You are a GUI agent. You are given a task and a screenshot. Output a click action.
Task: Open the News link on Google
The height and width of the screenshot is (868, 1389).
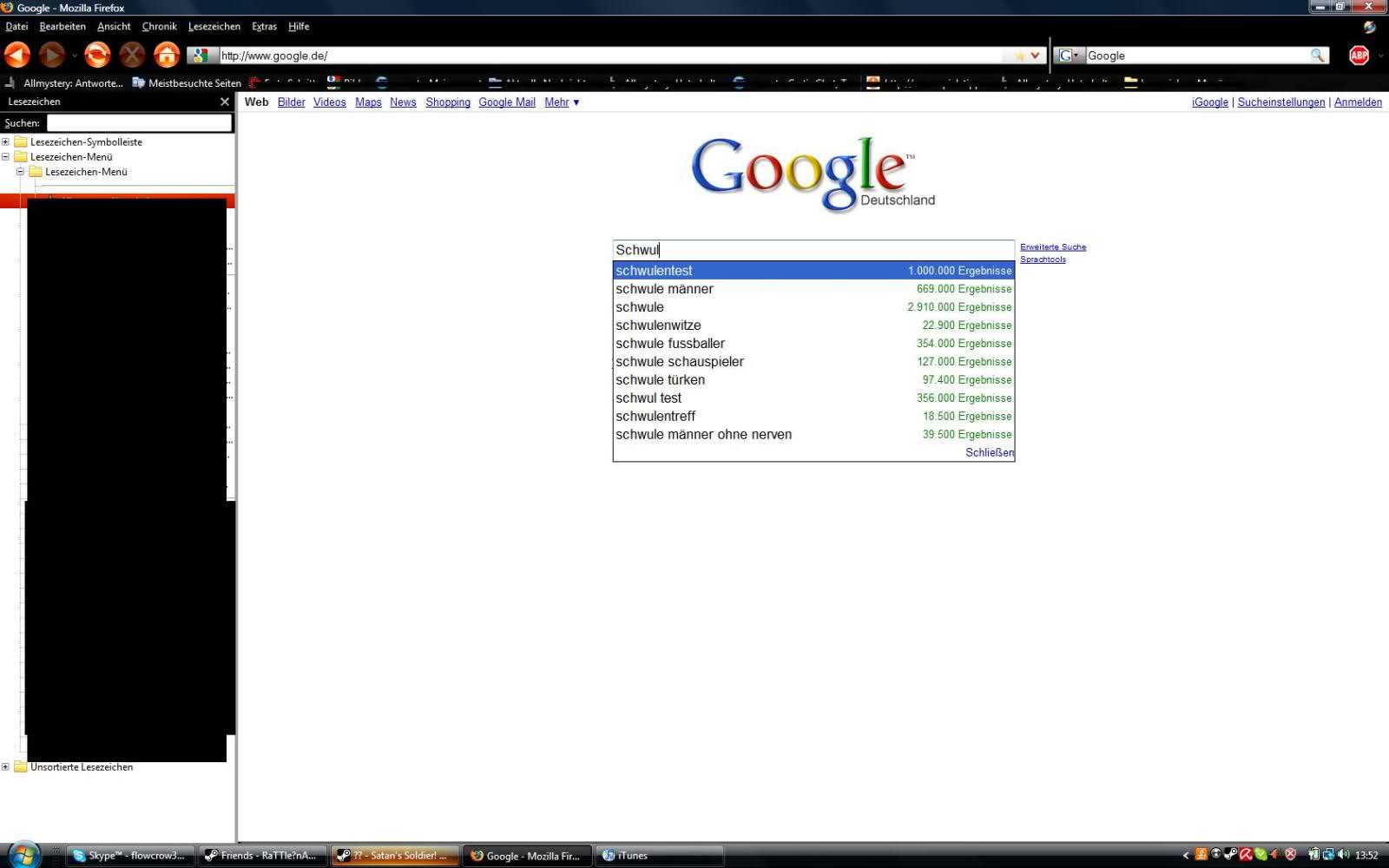point(403,102)
